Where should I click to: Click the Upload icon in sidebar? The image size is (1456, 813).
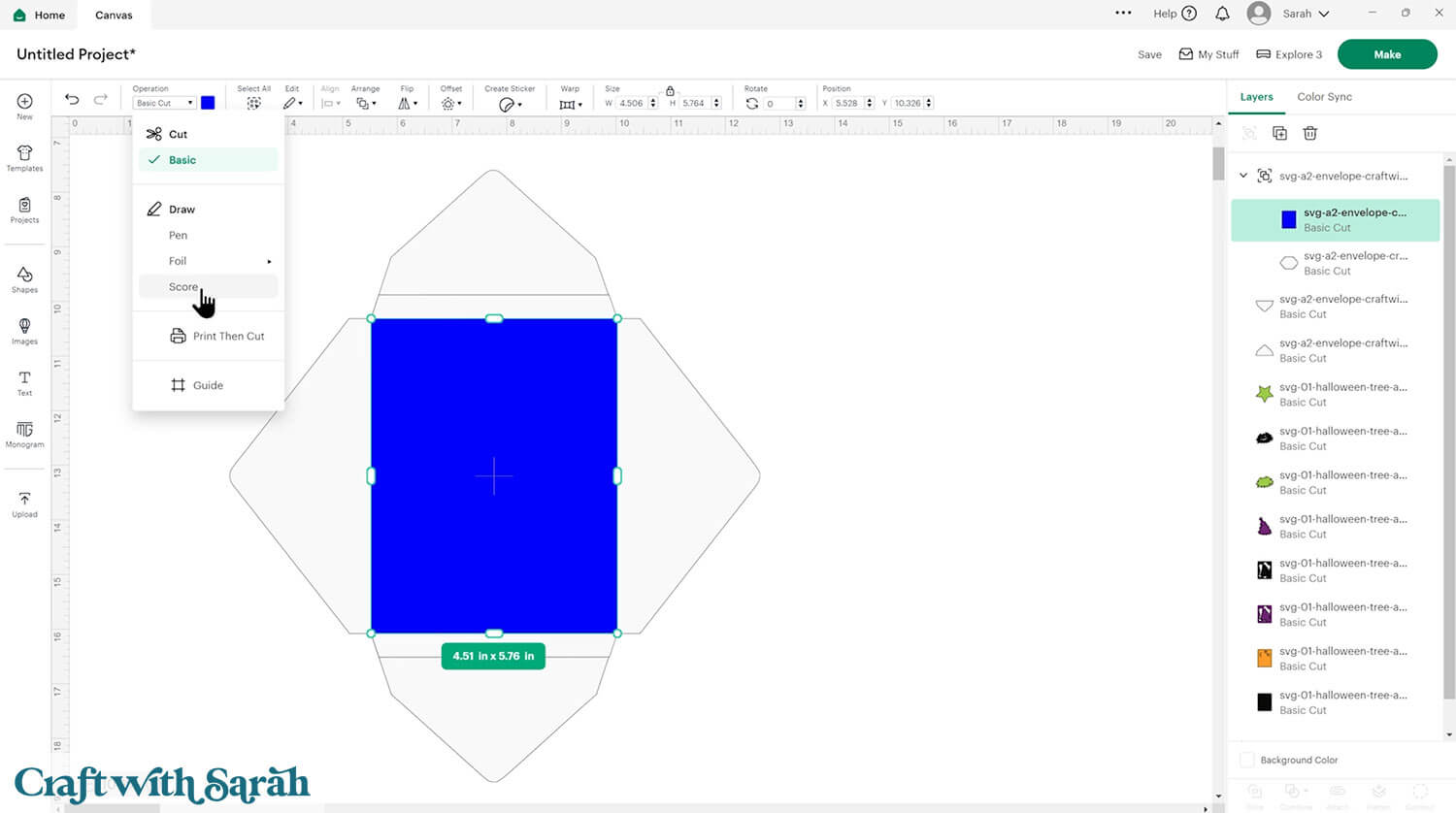(24, 504)
